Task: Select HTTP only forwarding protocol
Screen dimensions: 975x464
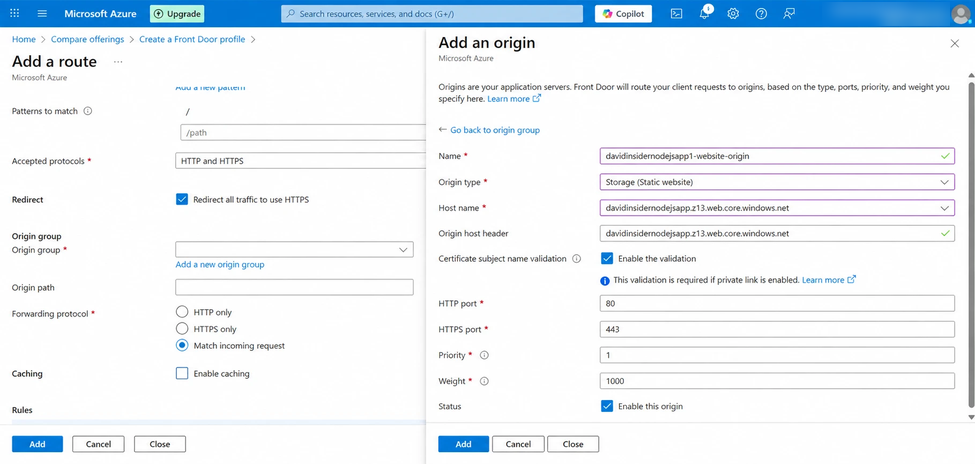Action: click(x=182, y=312)
